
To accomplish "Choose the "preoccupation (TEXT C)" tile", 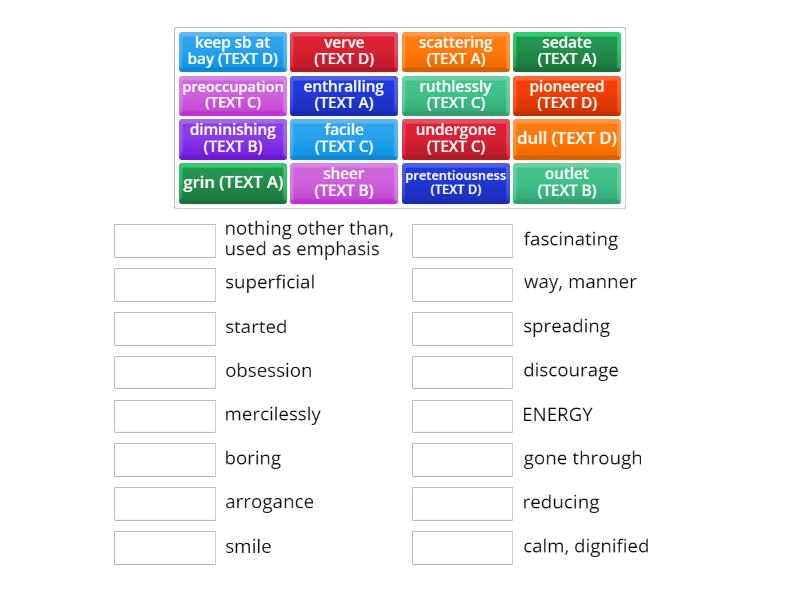I will coord(232,95).
